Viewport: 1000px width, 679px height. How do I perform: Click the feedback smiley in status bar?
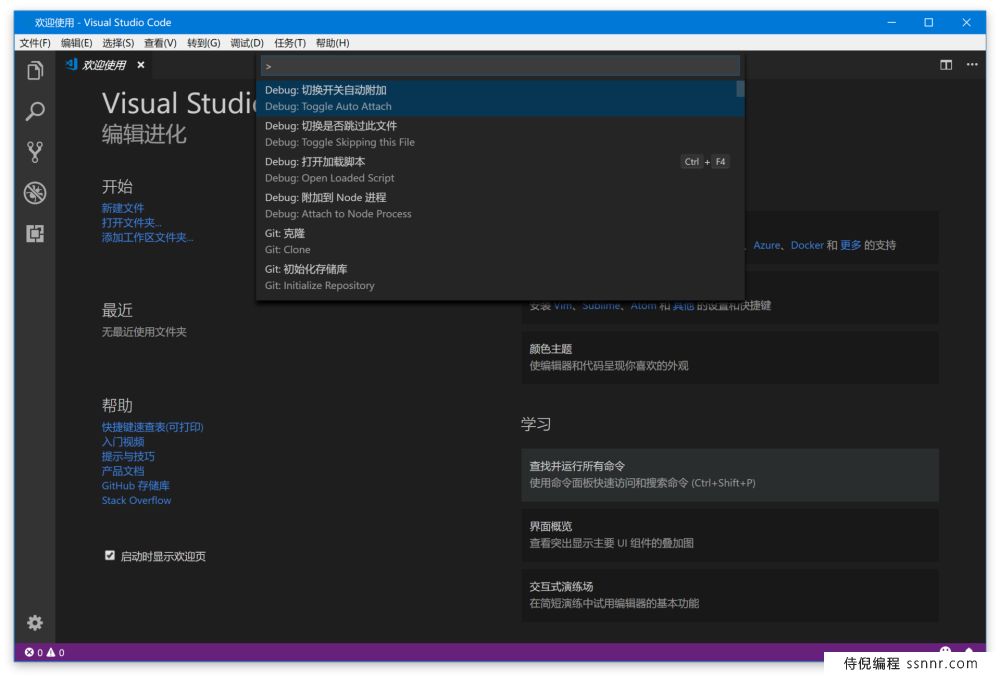point(946,650)
